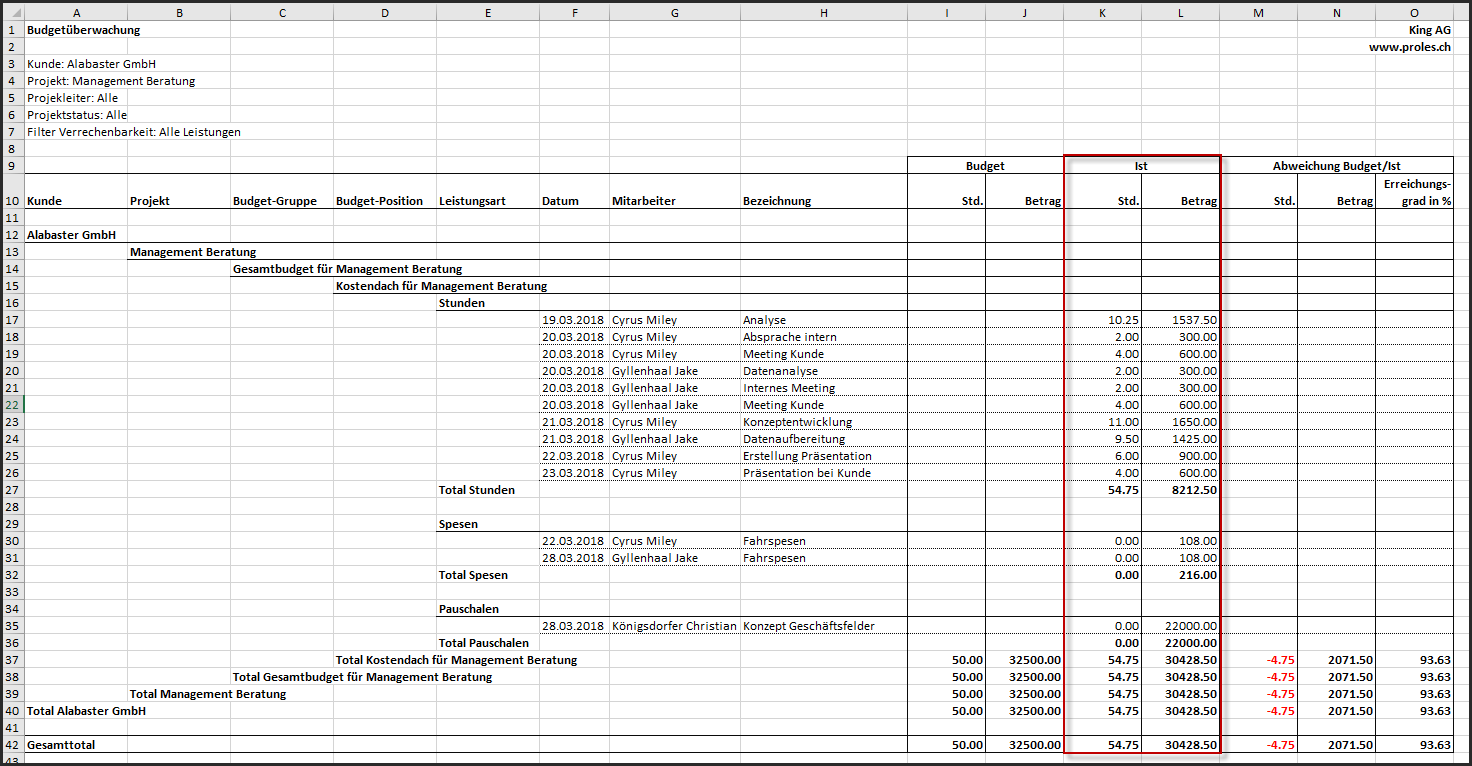
Task: Click the Mitarbeiter column heading
Action: tap(644, 201)
